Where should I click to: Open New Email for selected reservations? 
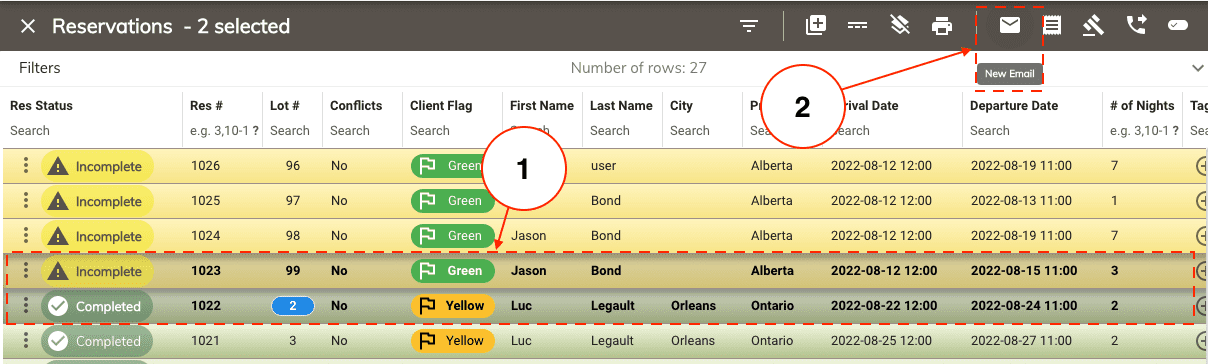(x=1010, y=27)
